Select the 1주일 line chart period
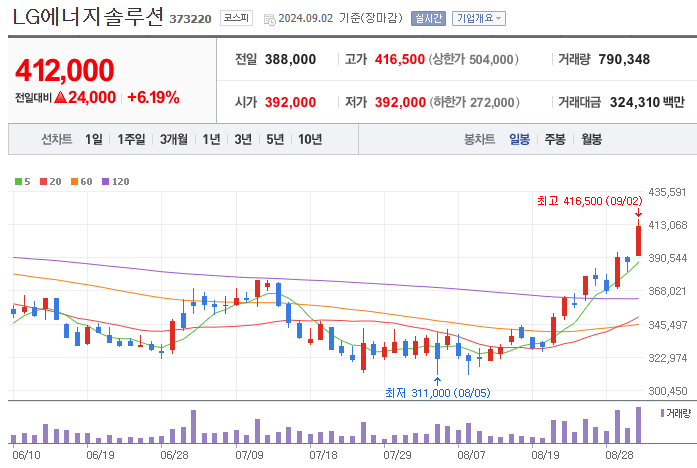 click(131, 140)
